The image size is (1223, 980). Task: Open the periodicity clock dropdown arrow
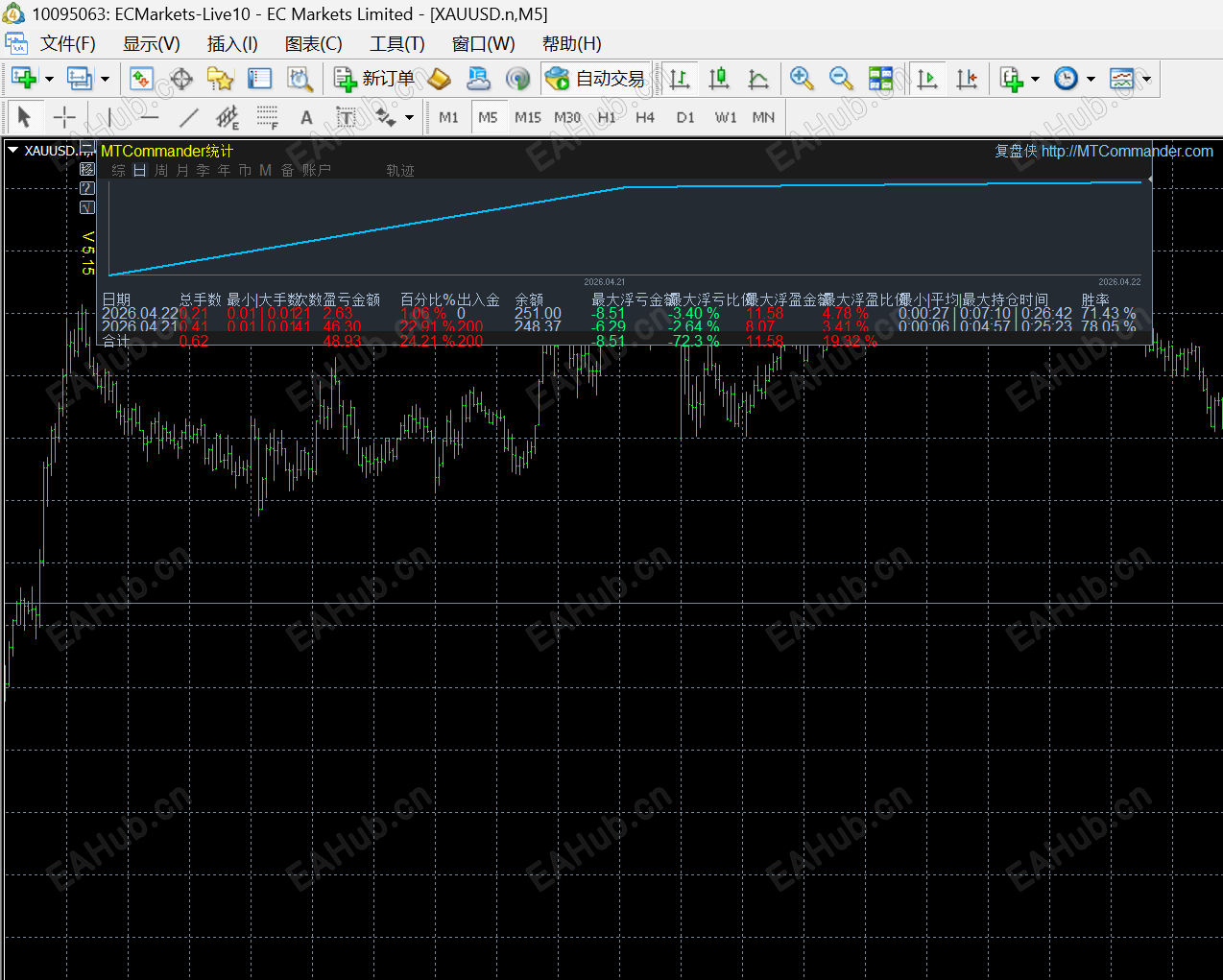point(1091,79)
